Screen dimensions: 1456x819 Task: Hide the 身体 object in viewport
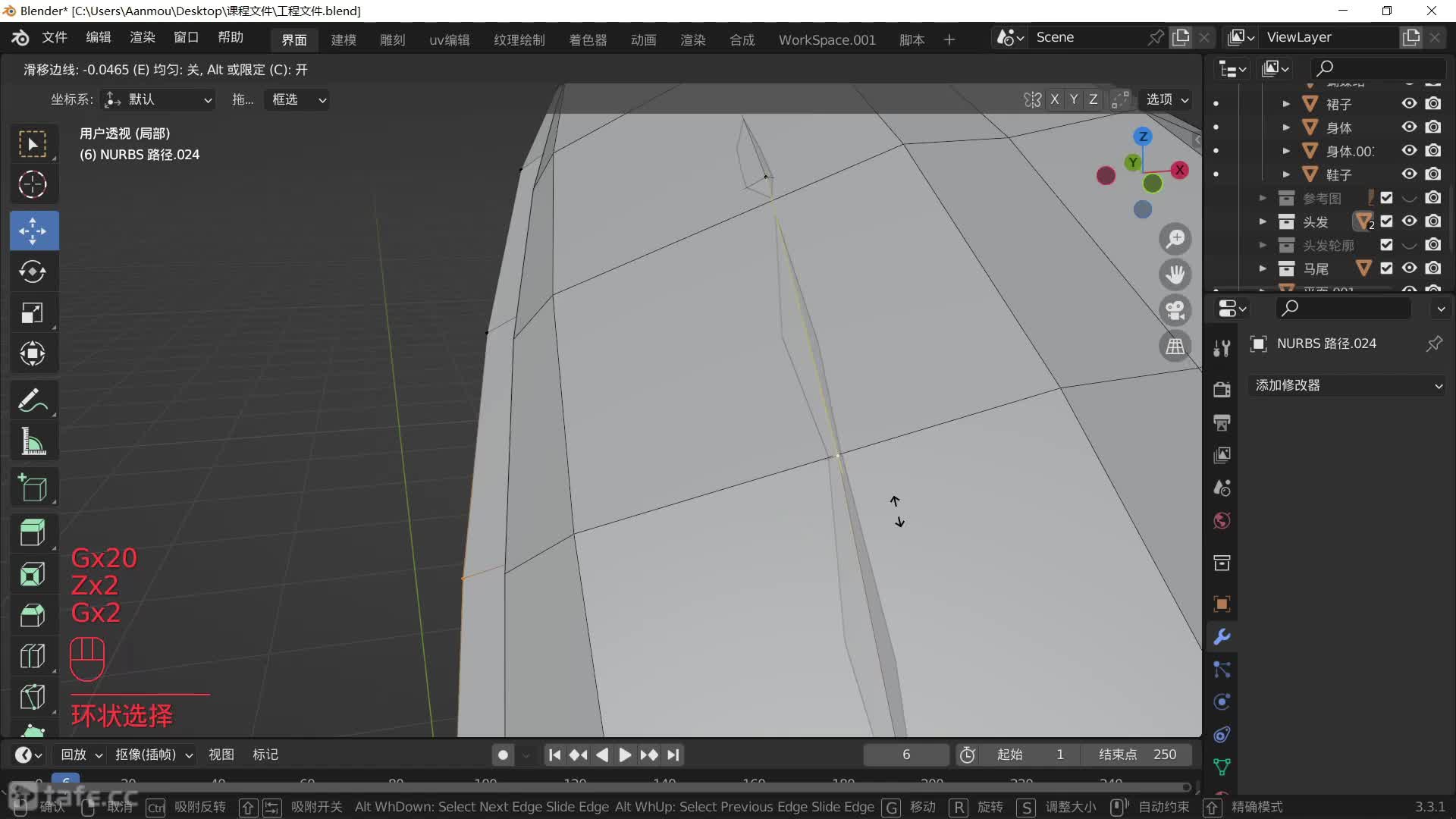[x=1409, y=127]
